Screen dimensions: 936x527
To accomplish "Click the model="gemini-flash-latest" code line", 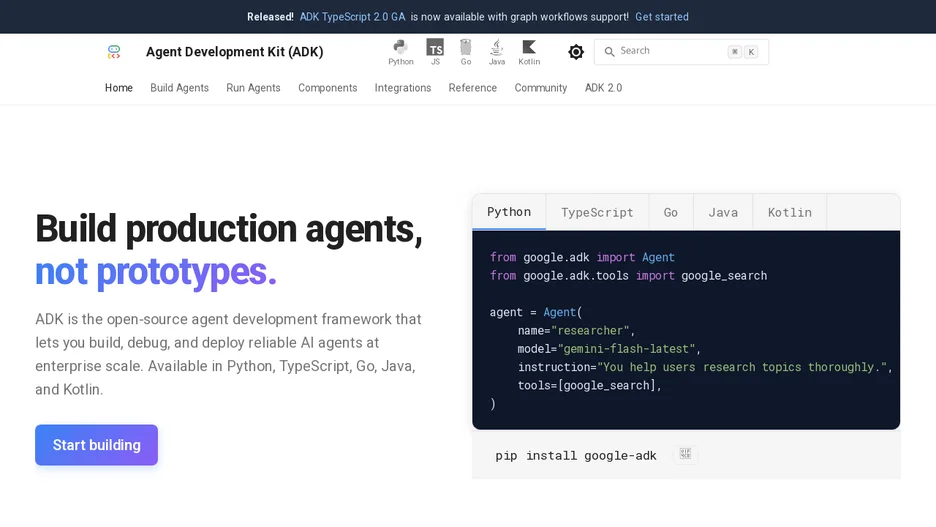I will [x=609, y=349].
